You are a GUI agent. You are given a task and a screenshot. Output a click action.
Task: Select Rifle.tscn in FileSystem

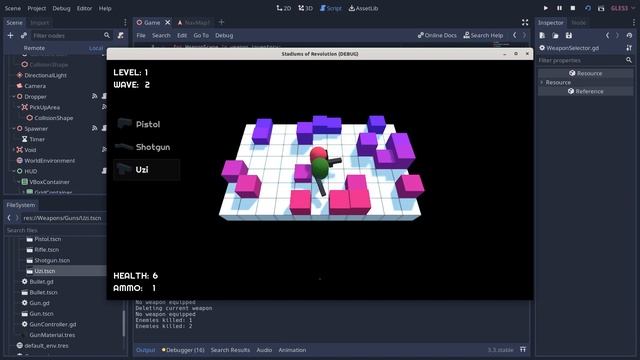click(47, 249)
